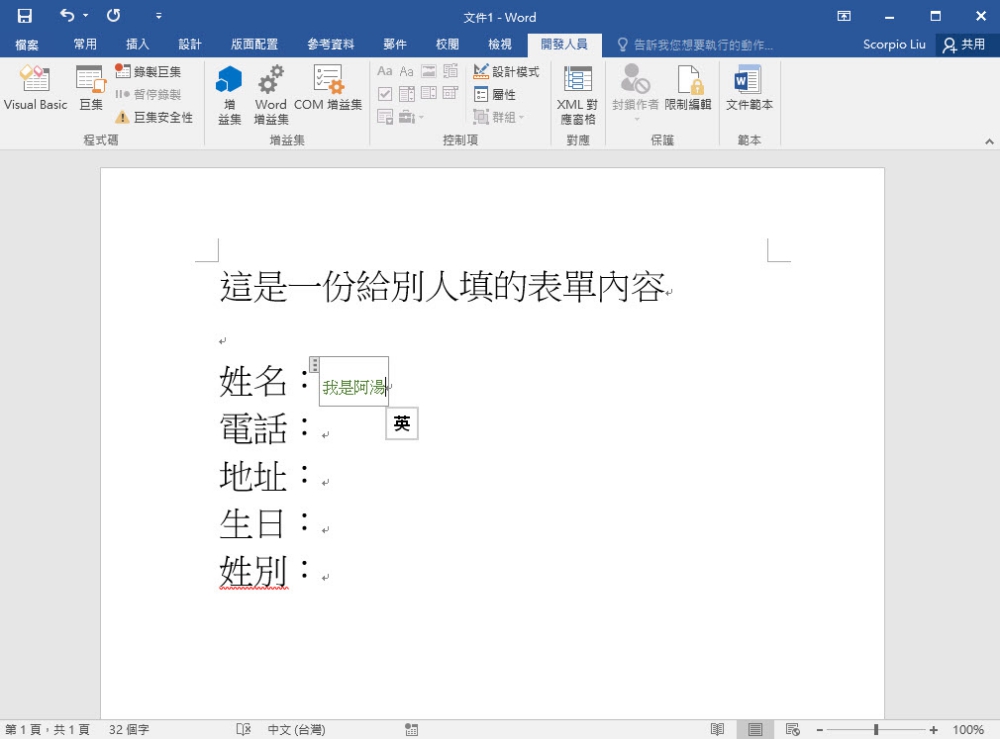Open the 增益集 add-ins store
This screenshot has height=739, width=1000.
click(x=229, y=95)
